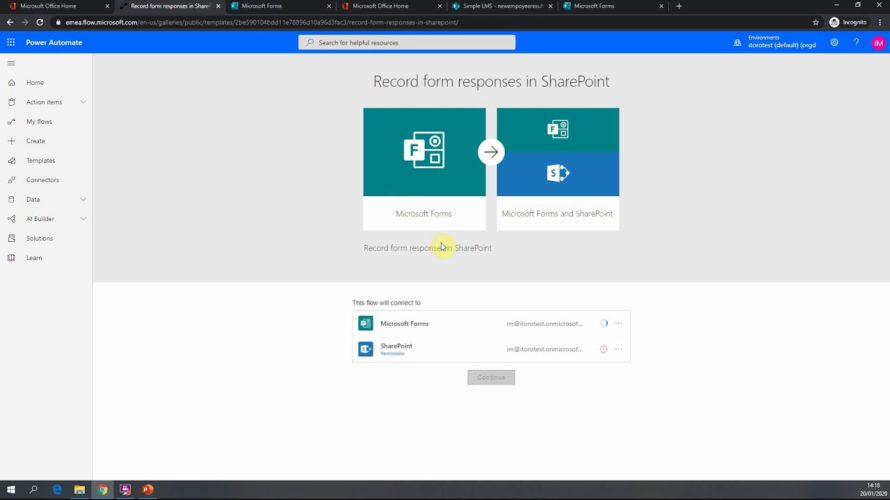890x500 pixels.
Task: Click Power Automate title link
Action: click(54, 43)
